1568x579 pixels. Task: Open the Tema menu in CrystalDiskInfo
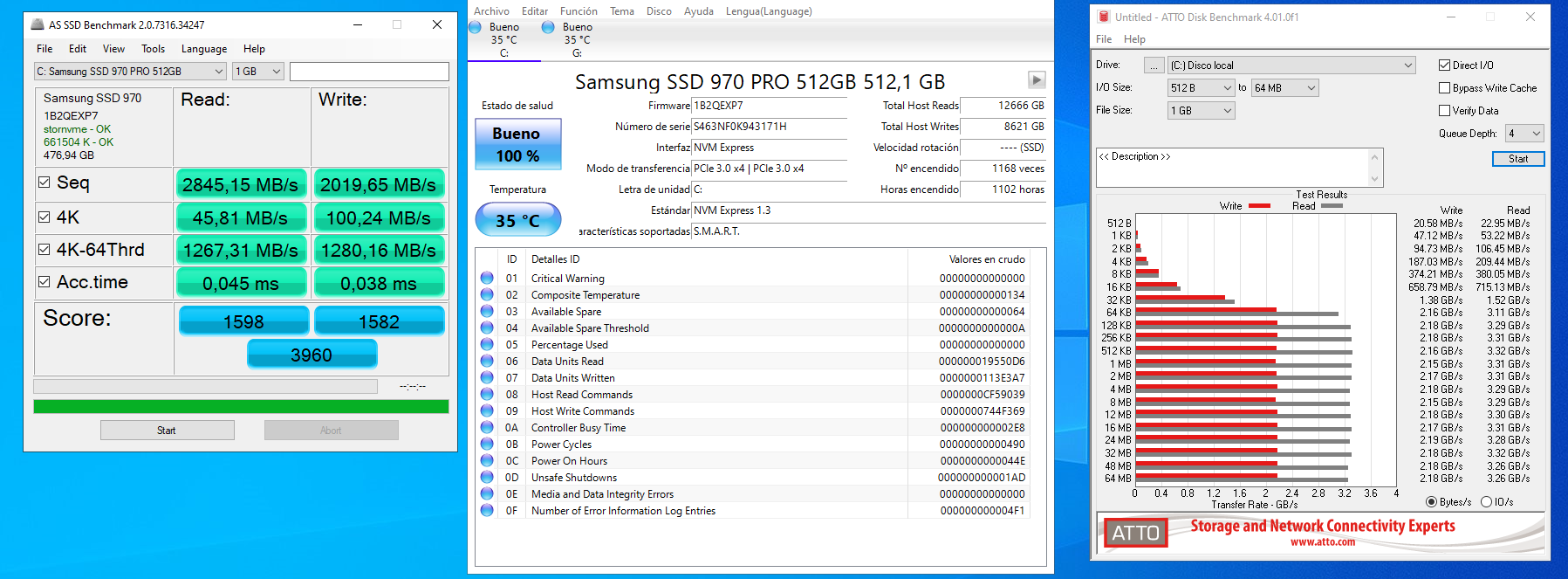click(x=622, y=11)
